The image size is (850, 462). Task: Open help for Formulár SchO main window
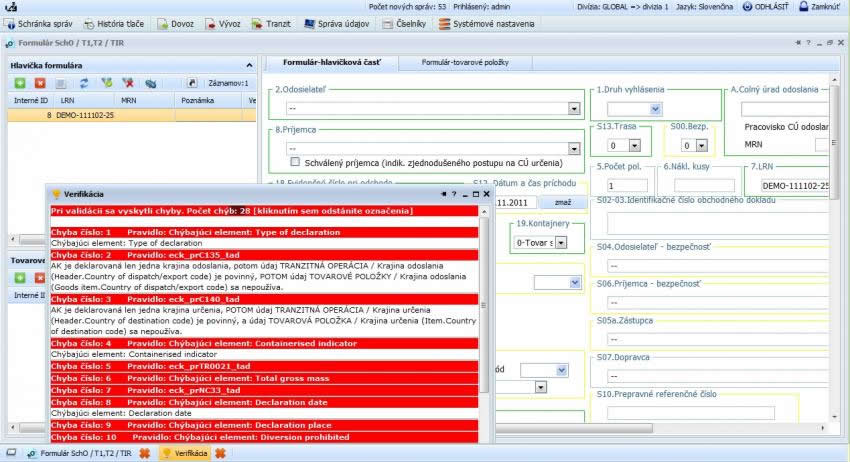point(808,43)
